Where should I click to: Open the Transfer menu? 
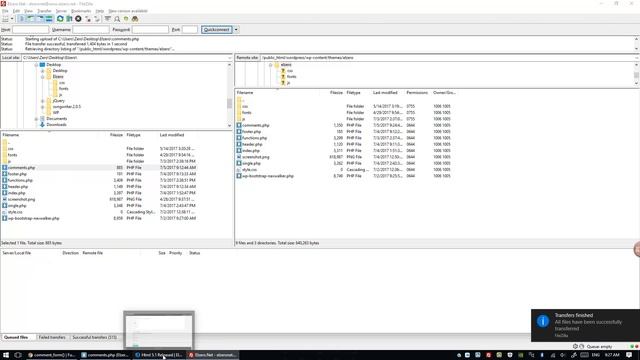tap(44, 11)
